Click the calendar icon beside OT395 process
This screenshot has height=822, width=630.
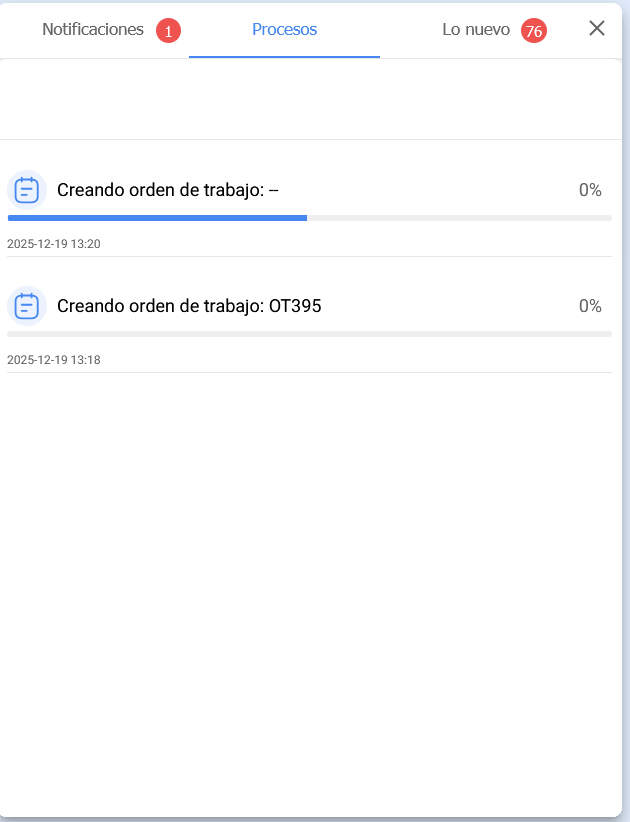point(27,306)
